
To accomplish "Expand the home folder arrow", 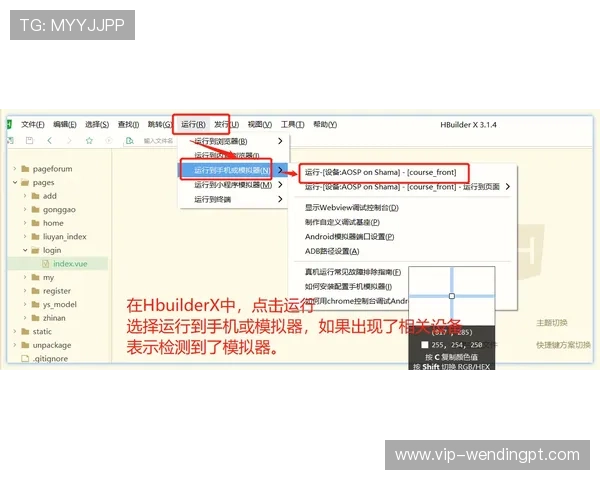I will pos(25,223).
